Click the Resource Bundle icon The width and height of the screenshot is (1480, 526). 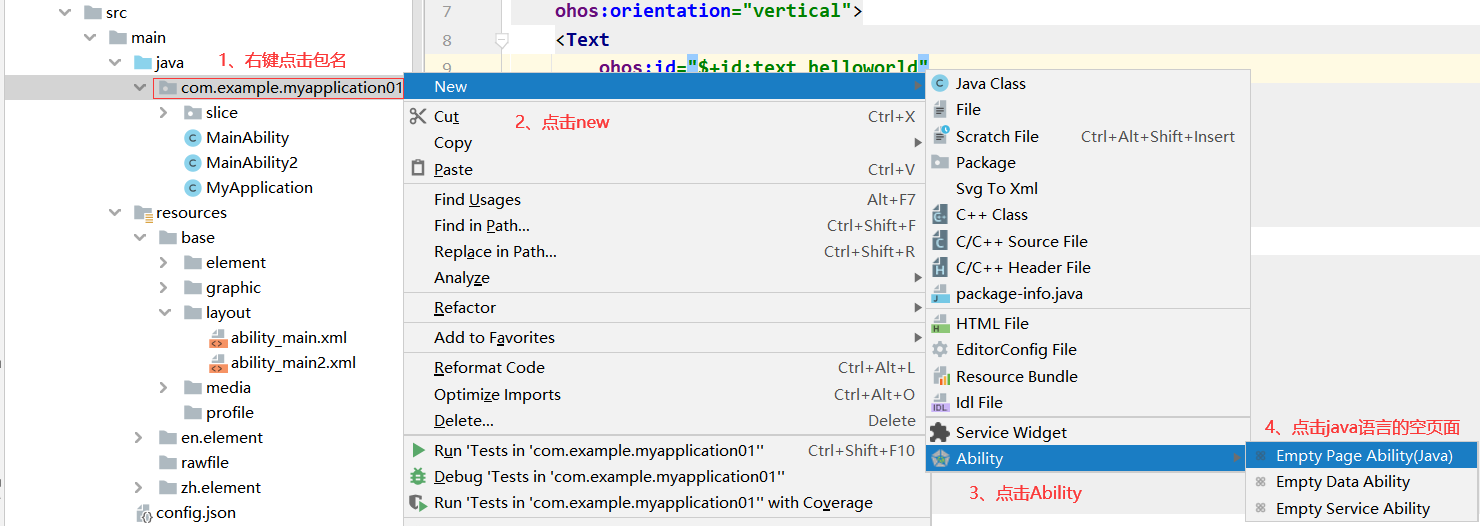click(940, 376)
